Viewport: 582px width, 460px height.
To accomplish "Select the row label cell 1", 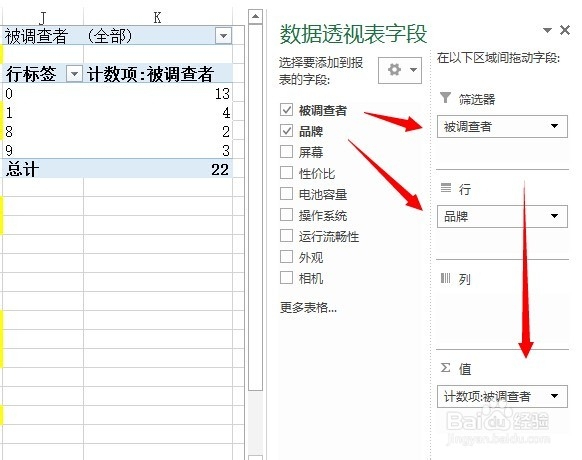I will [43, 112].
